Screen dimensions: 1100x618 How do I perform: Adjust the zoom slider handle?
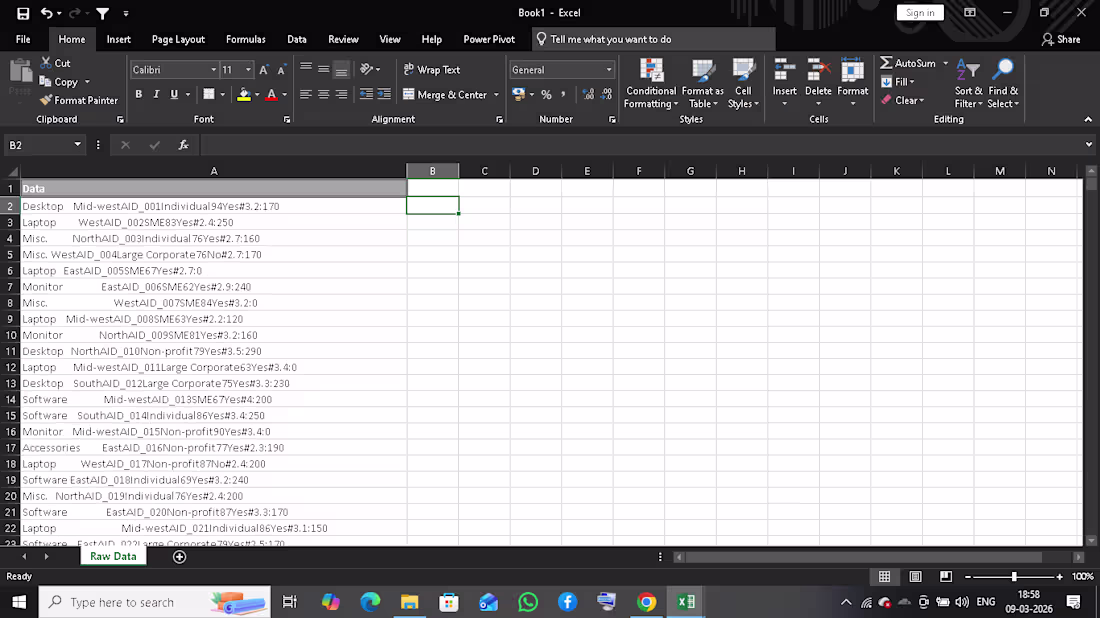coord(1014,577)
